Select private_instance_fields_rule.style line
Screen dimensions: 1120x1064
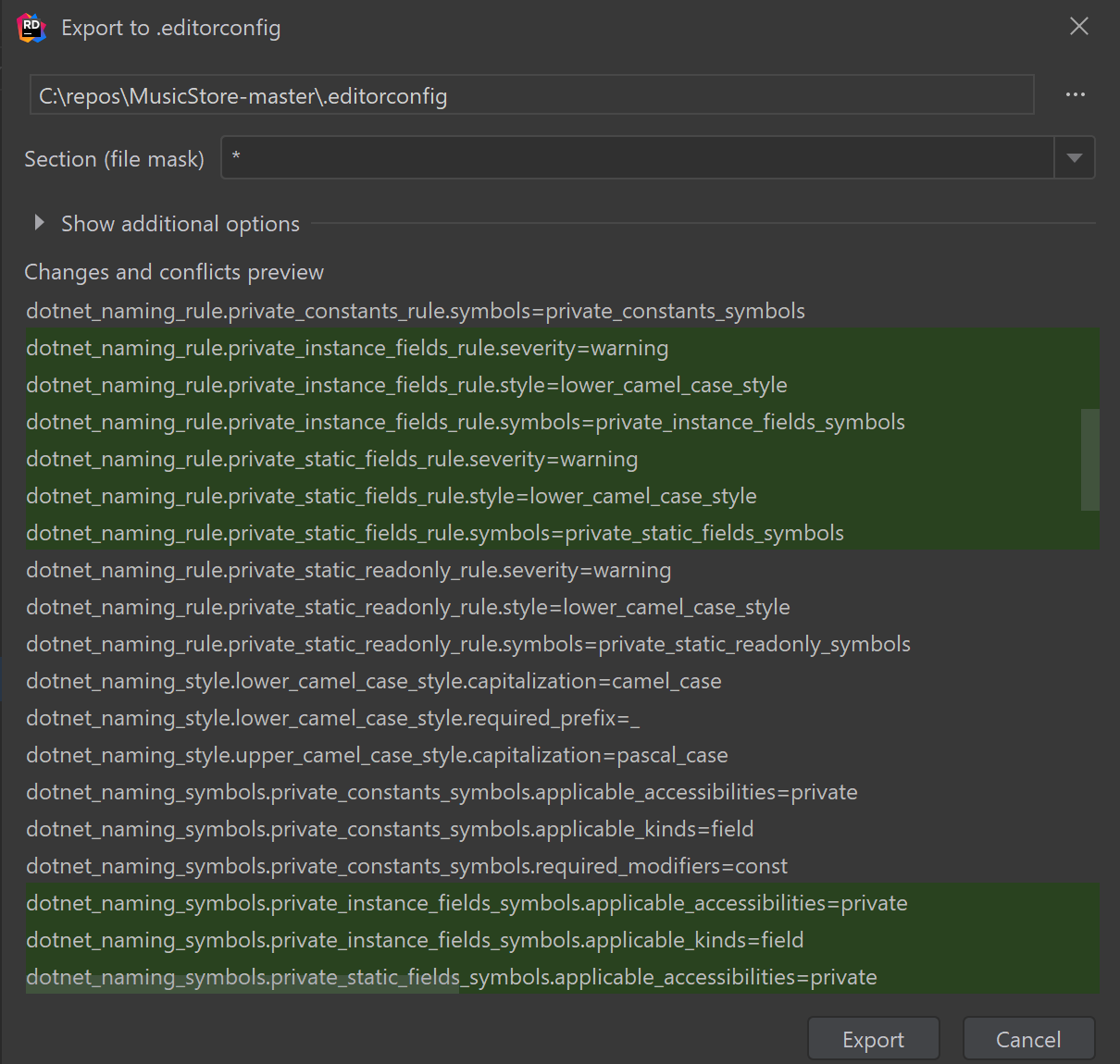click(x=406, y=385)
